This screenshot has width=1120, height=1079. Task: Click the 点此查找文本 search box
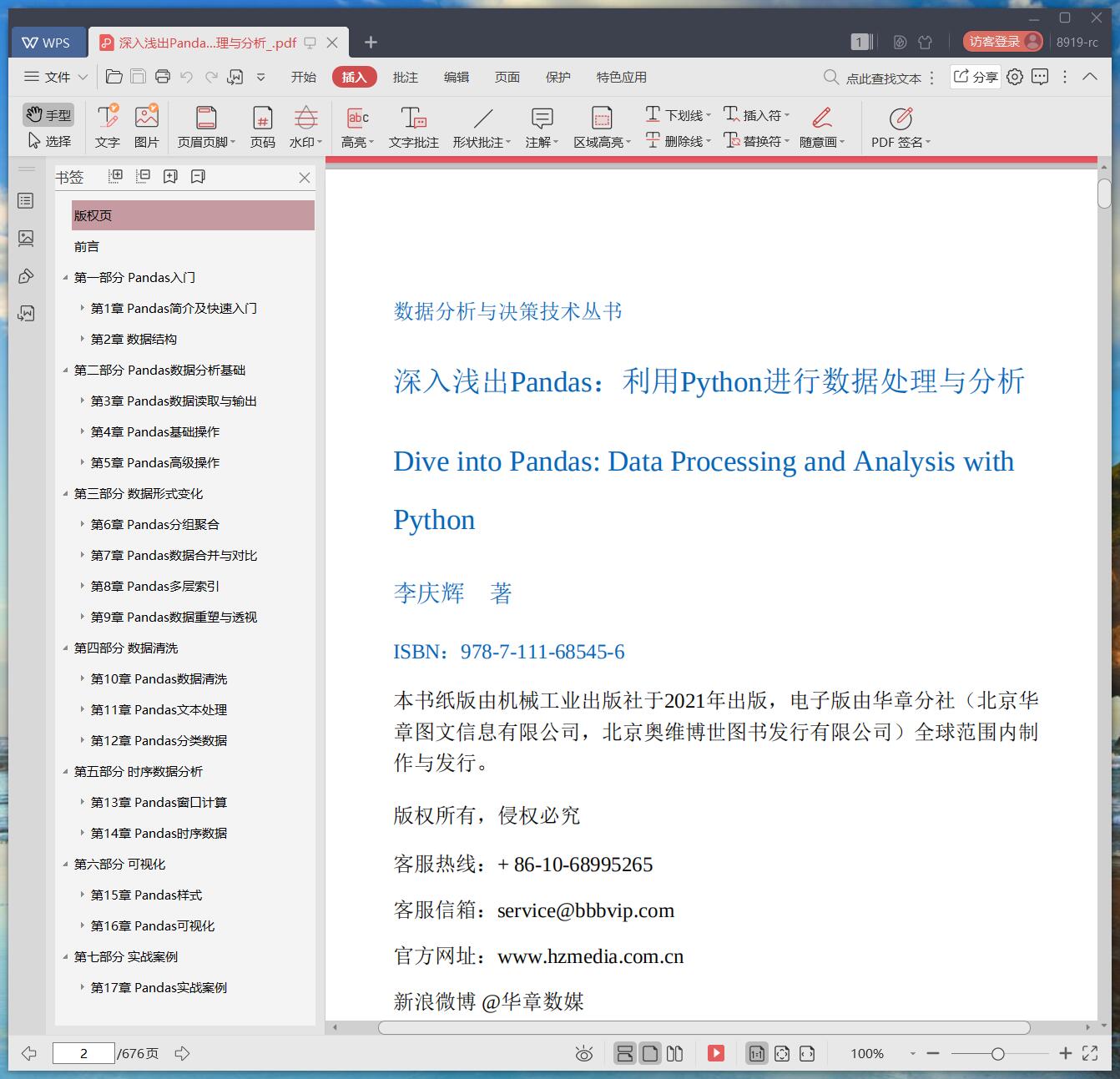[x=872, y=78]
